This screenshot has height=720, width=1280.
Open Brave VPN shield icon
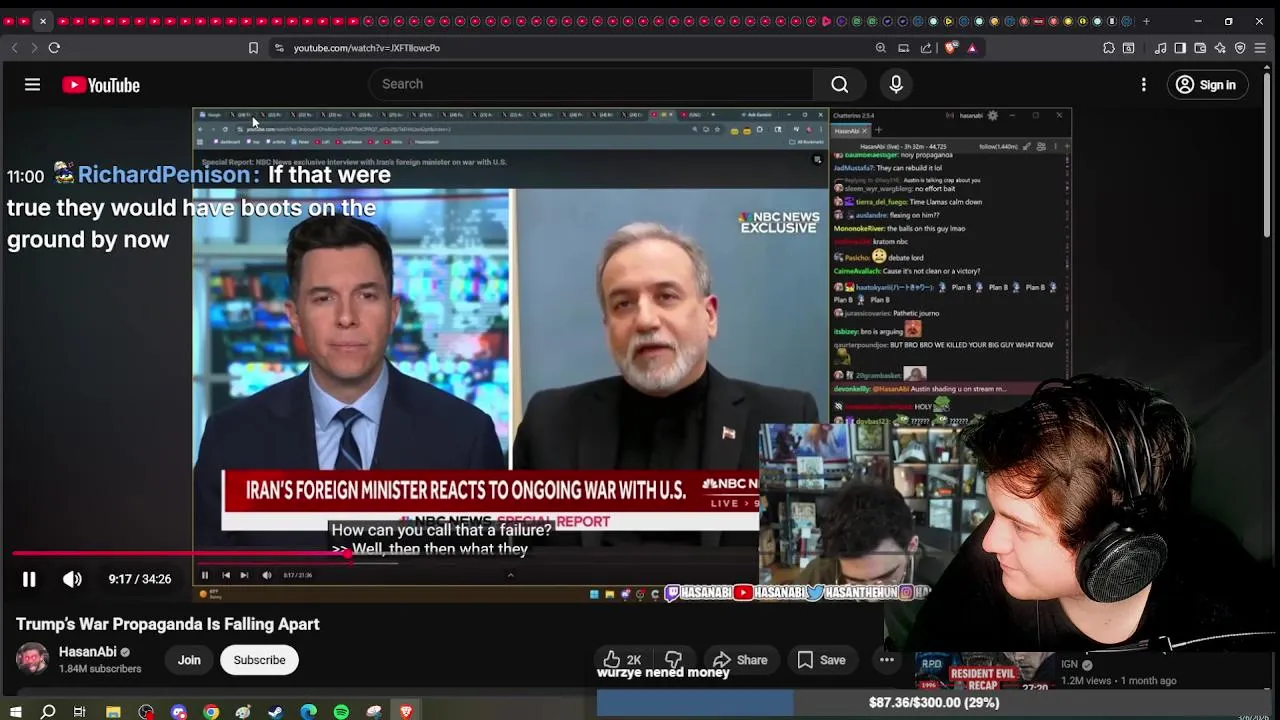1240,48
